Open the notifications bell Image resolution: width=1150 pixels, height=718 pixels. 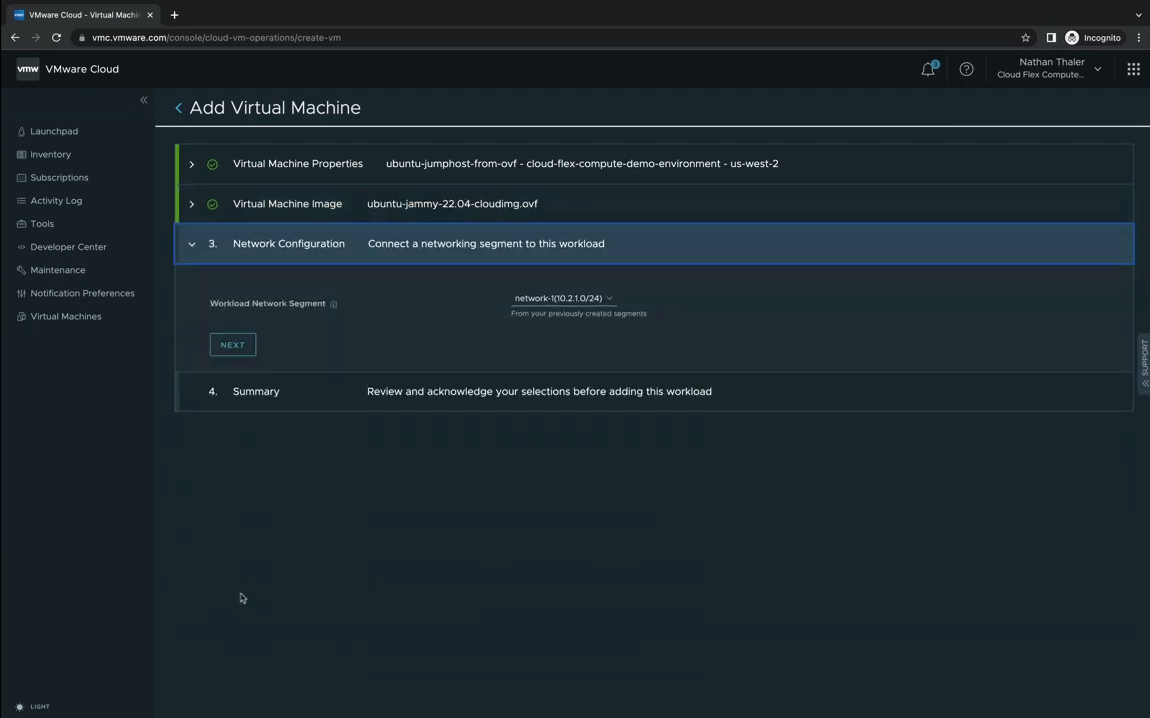(x=928, y=69)
